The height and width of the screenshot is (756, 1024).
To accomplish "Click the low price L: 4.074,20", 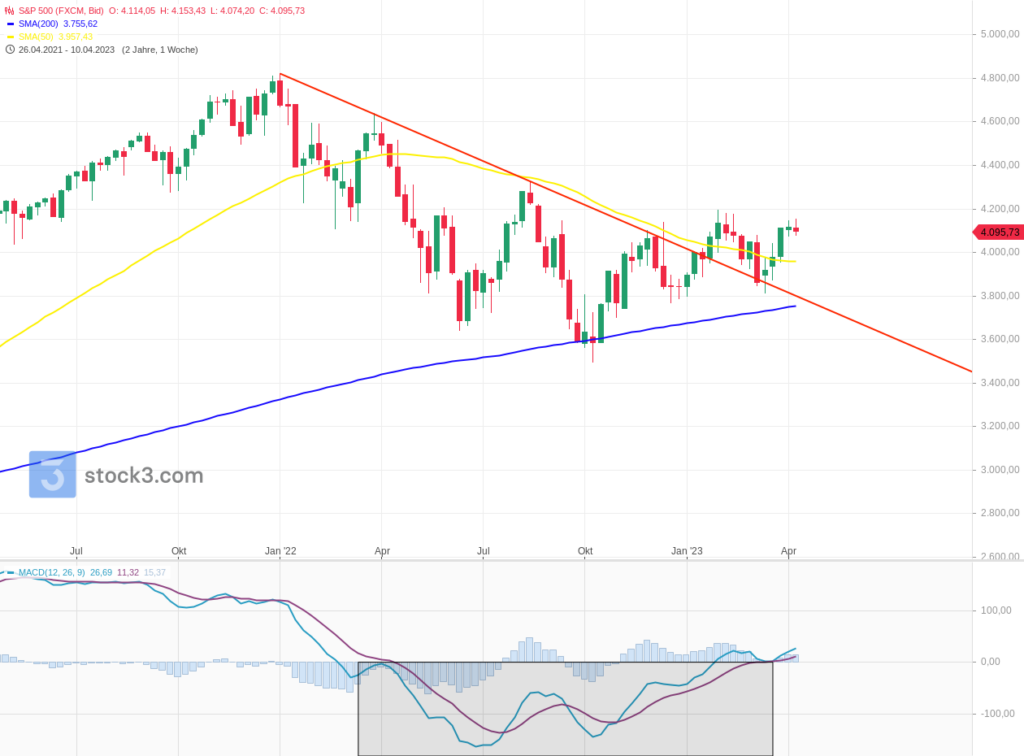I will tap(232, 11).
